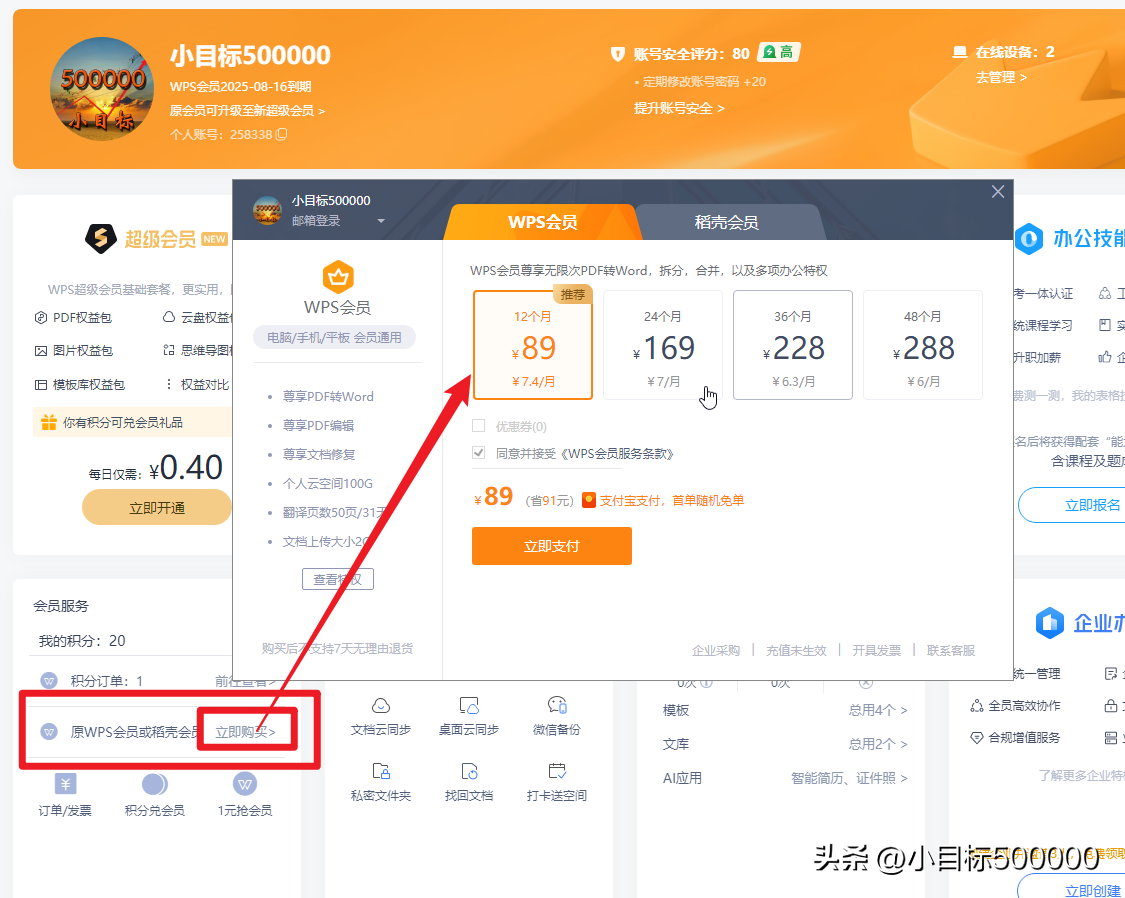Viewport: 1125px width, 898px height.
Task: Click the 1元抢会员 icon
Action: [245, 784]
